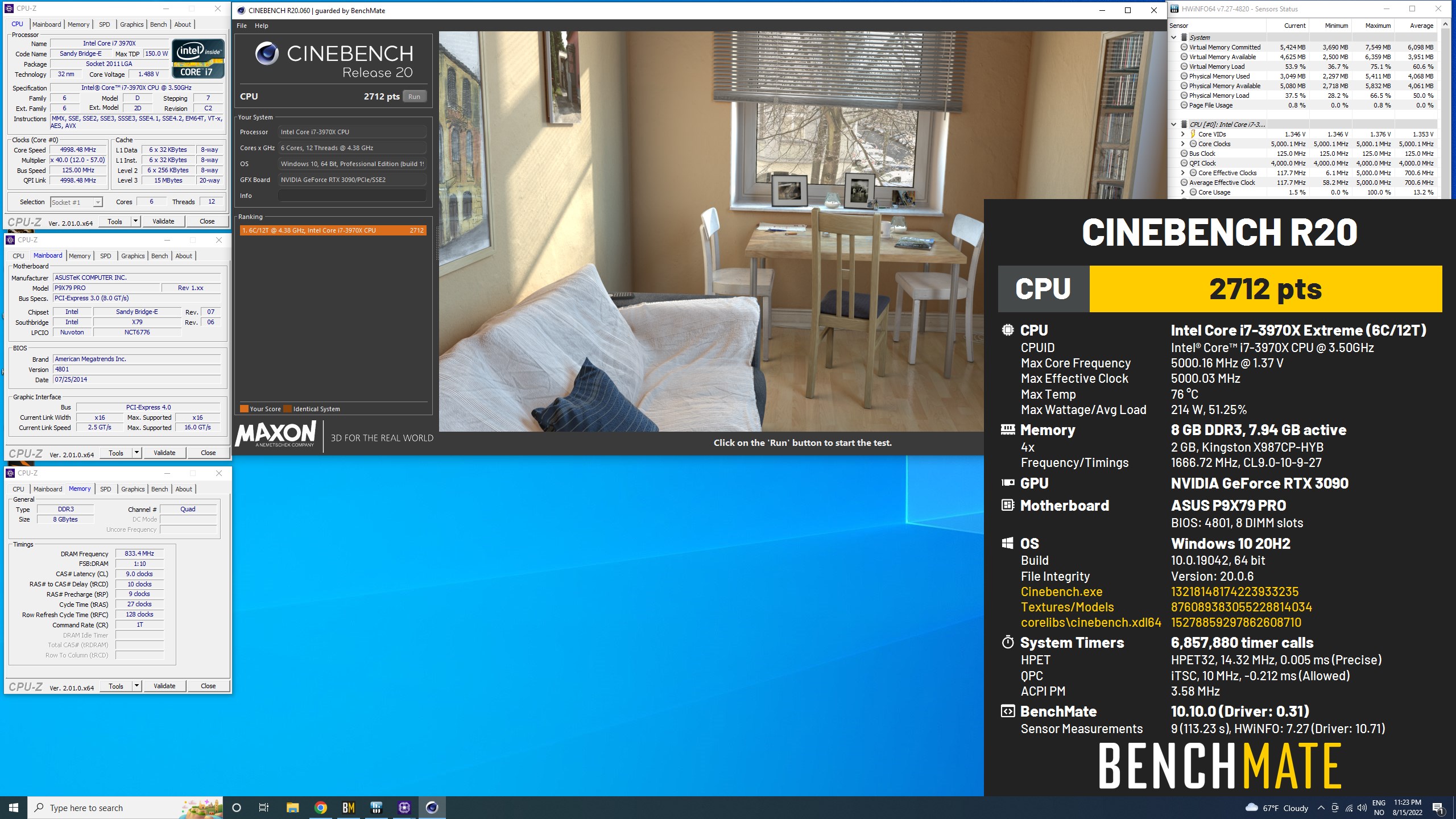Open the About tab in the bottom CPU-Z window
Image resolution: width=1456 pixels, height=819 pixels.
click(x=184, y=489)
